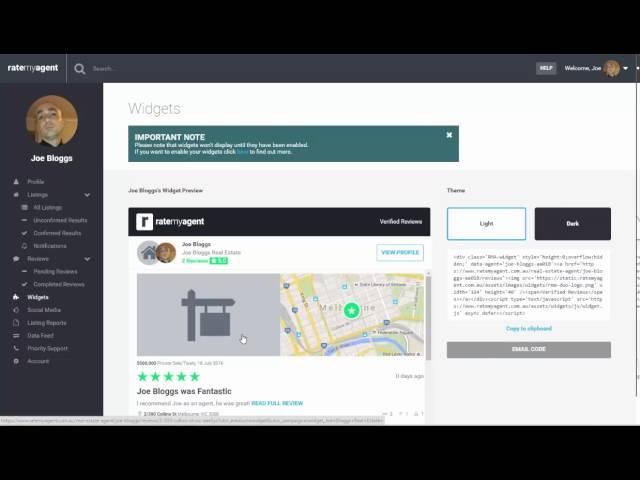This screenshot has height=480, width=640.
Task: Open Pending Reviews in sidebar
Action: pyautogui.click(x=55, y=271)
